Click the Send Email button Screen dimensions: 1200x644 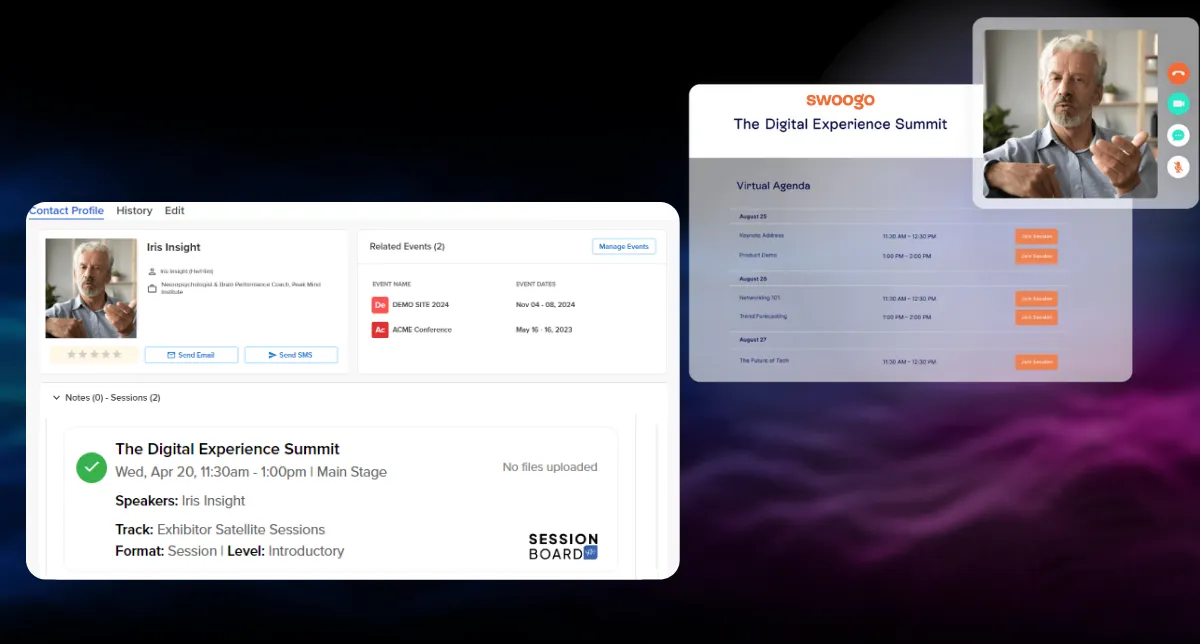191,355
